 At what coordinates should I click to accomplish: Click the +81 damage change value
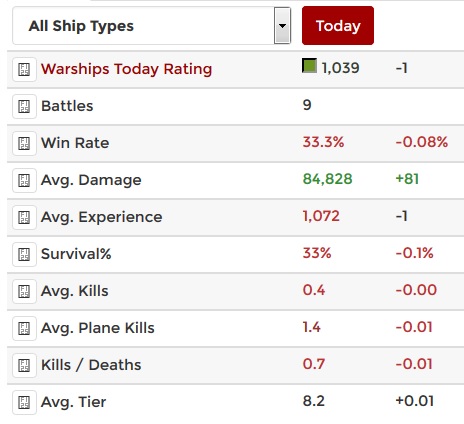[407, 179]
